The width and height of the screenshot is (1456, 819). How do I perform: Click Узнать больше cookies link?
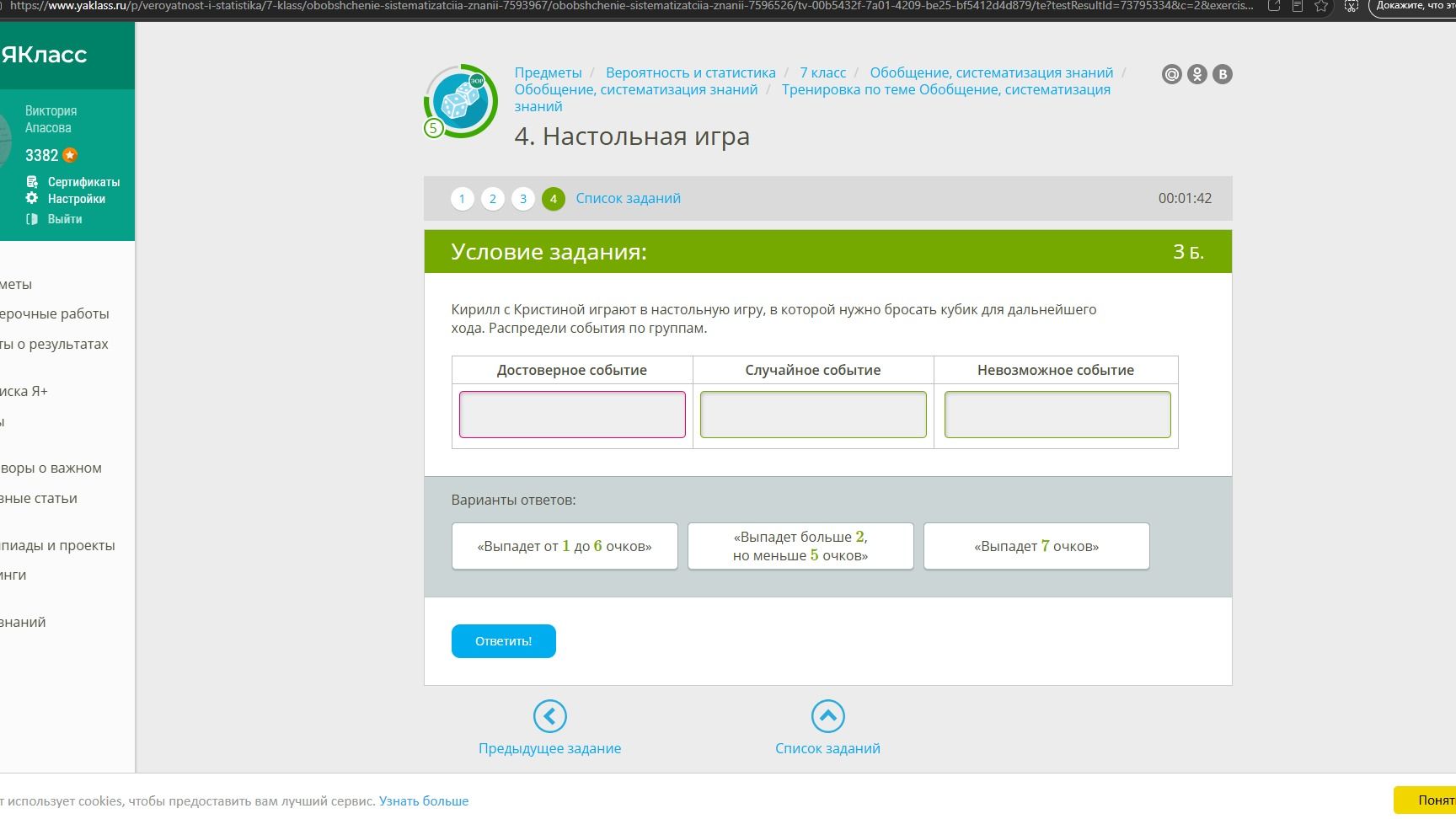coord(424,800)
